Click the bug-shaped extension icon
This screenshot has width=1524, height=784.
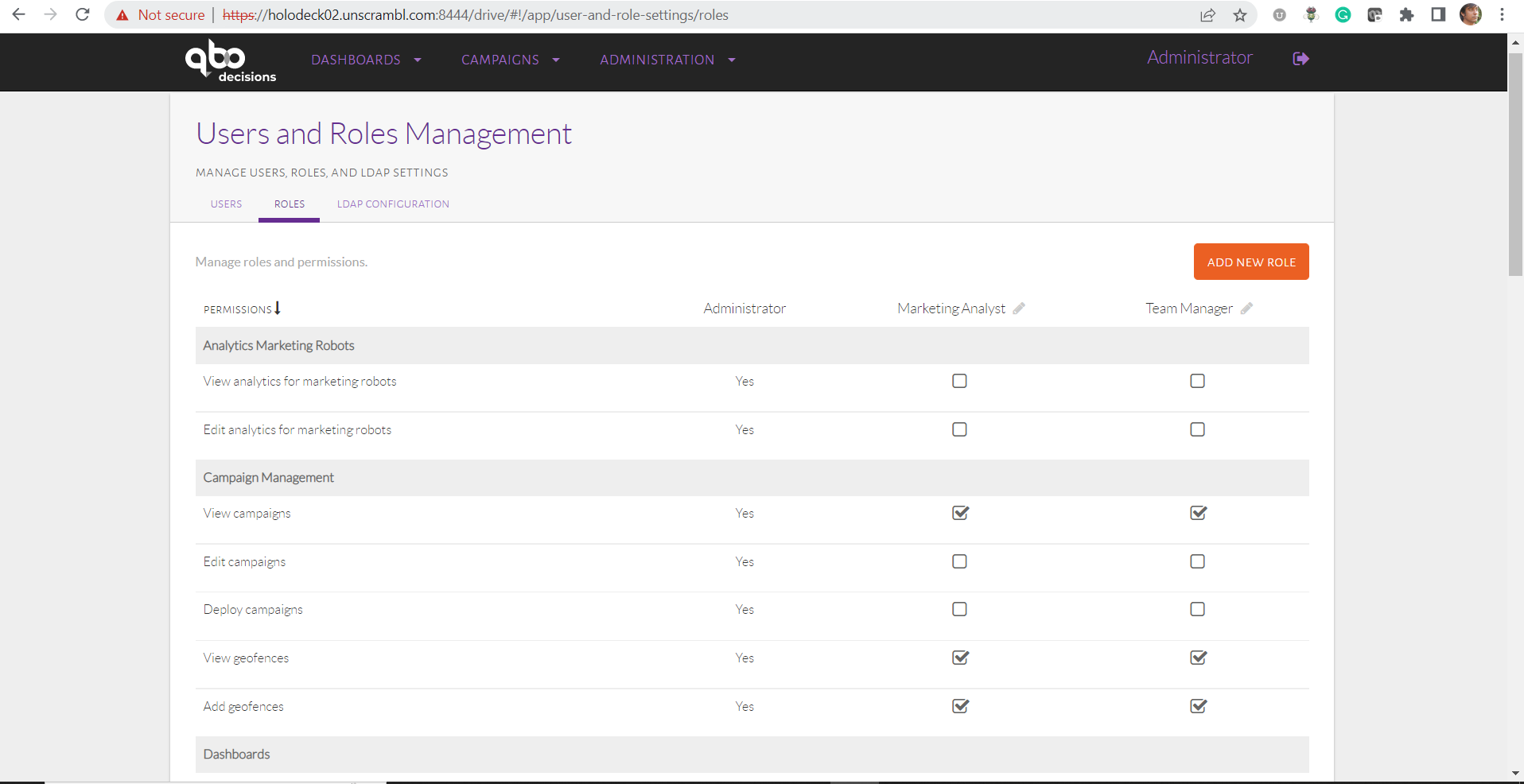pos(1311,15)
